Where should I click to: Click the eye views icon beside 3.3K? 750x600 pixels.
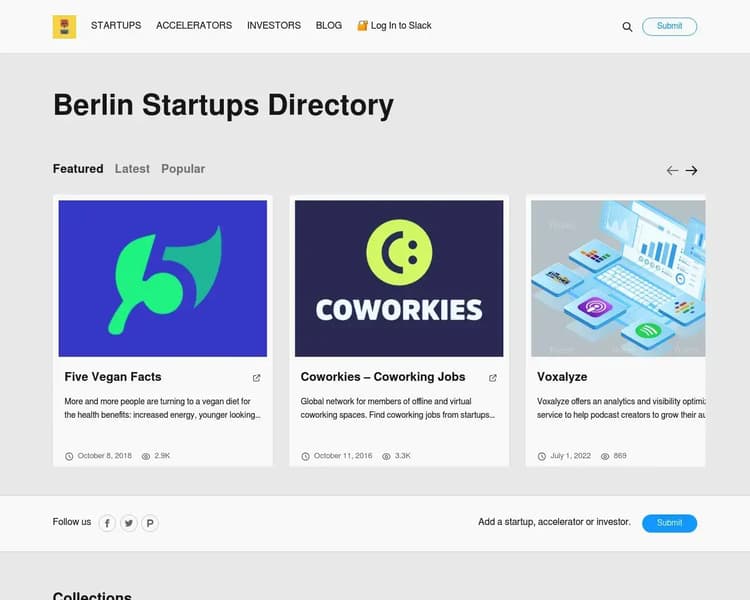386,456
